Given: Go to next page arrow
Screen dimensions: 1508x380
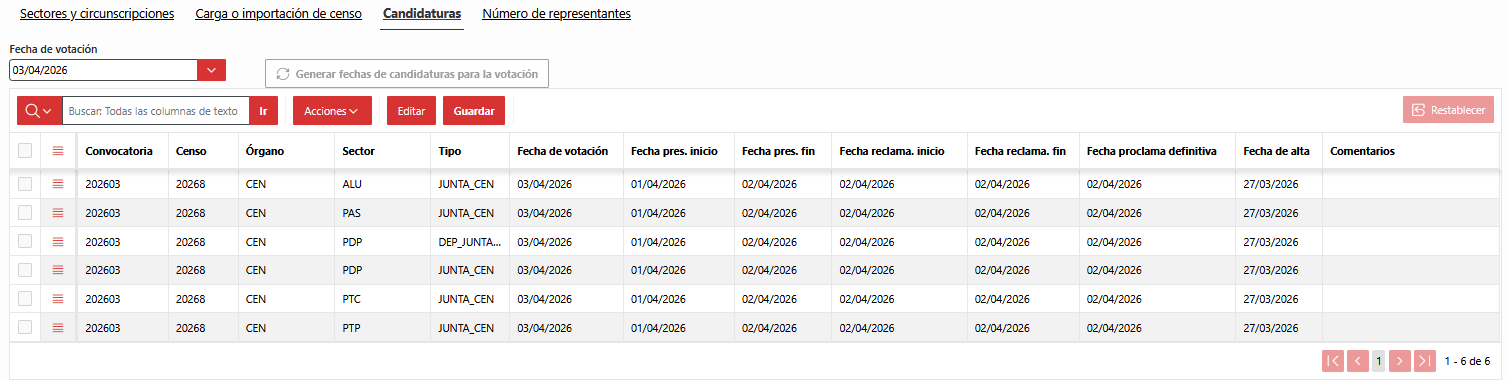Looking at the screenshot, I should (x=1401, y=361).
